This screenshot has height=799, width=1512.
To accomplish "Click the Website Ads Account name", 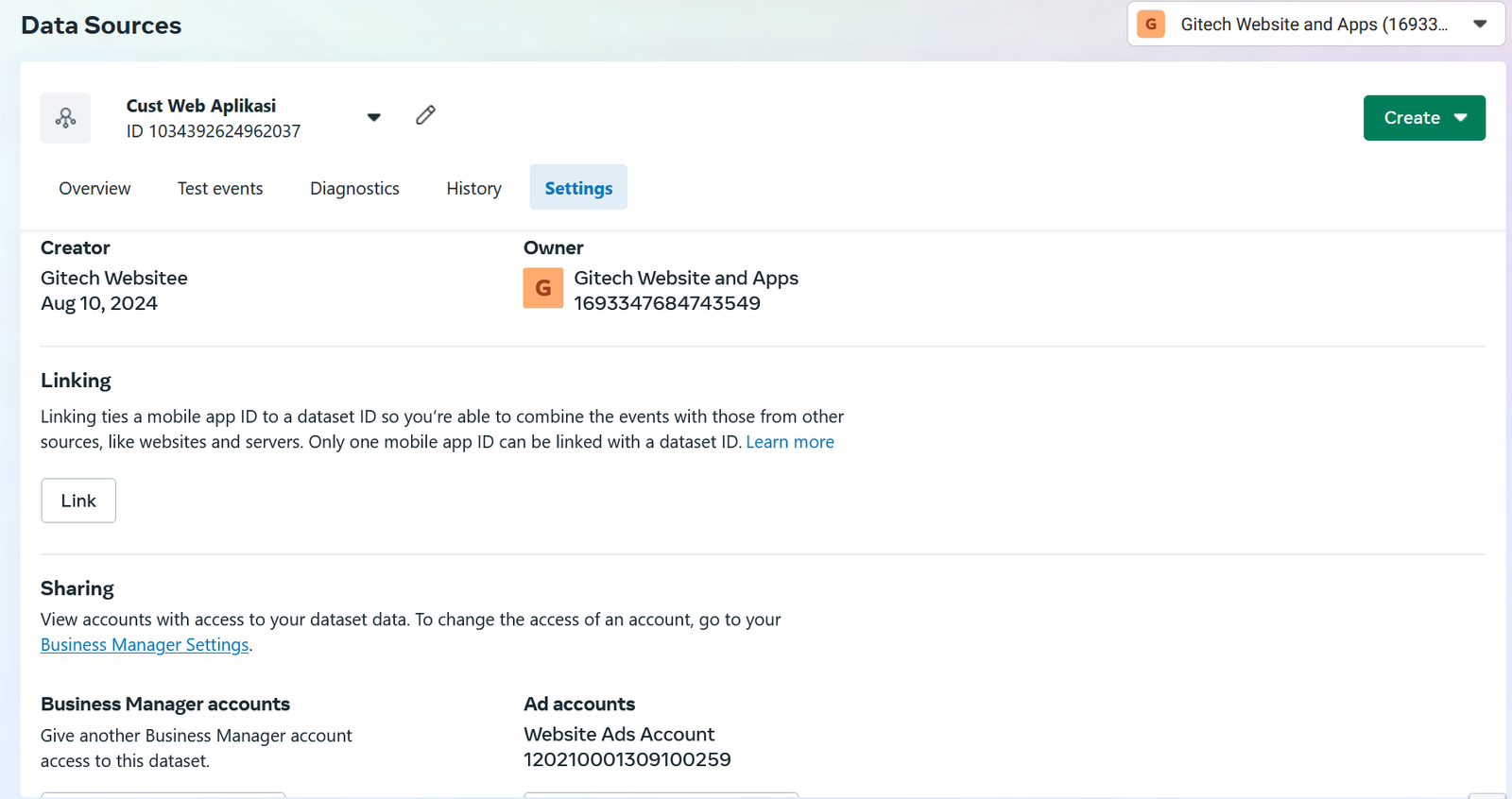I will pos(619,734).
